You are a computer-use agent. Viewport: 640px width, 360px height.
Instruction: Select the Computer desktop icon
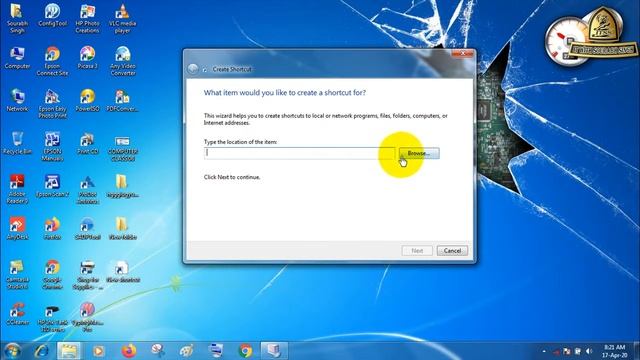[x=17, y=58]
